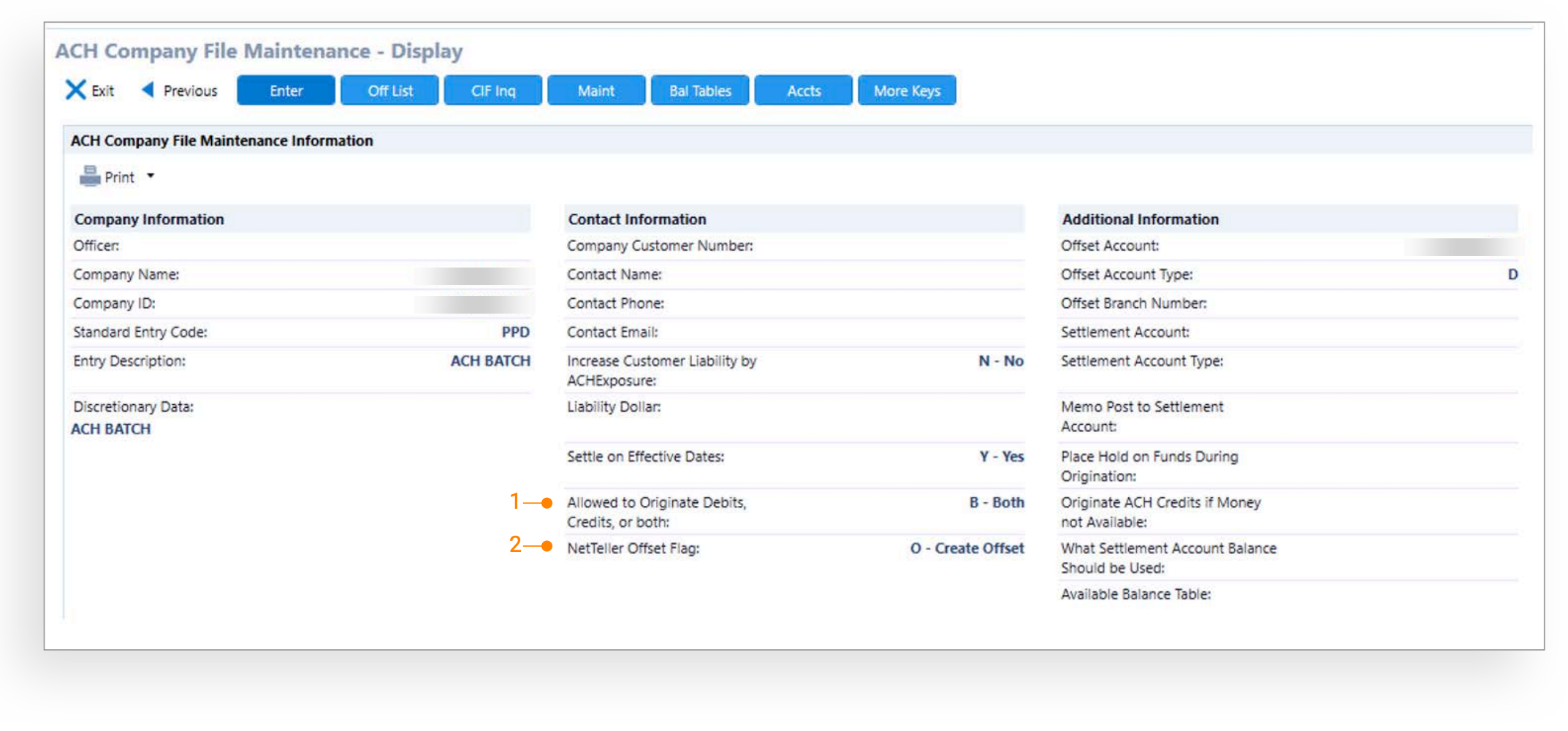Click the Previous back arrow icon

148,90
